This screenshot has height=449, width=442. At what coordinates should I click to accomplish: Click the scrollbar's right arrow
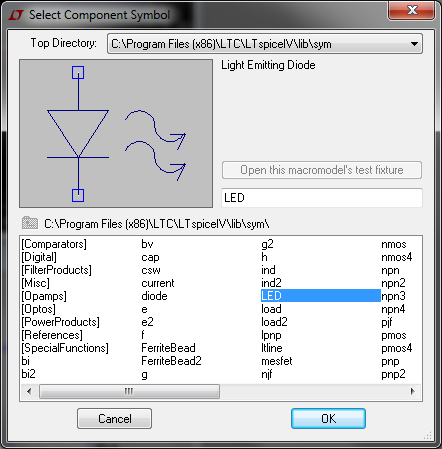tap(413, 391)
